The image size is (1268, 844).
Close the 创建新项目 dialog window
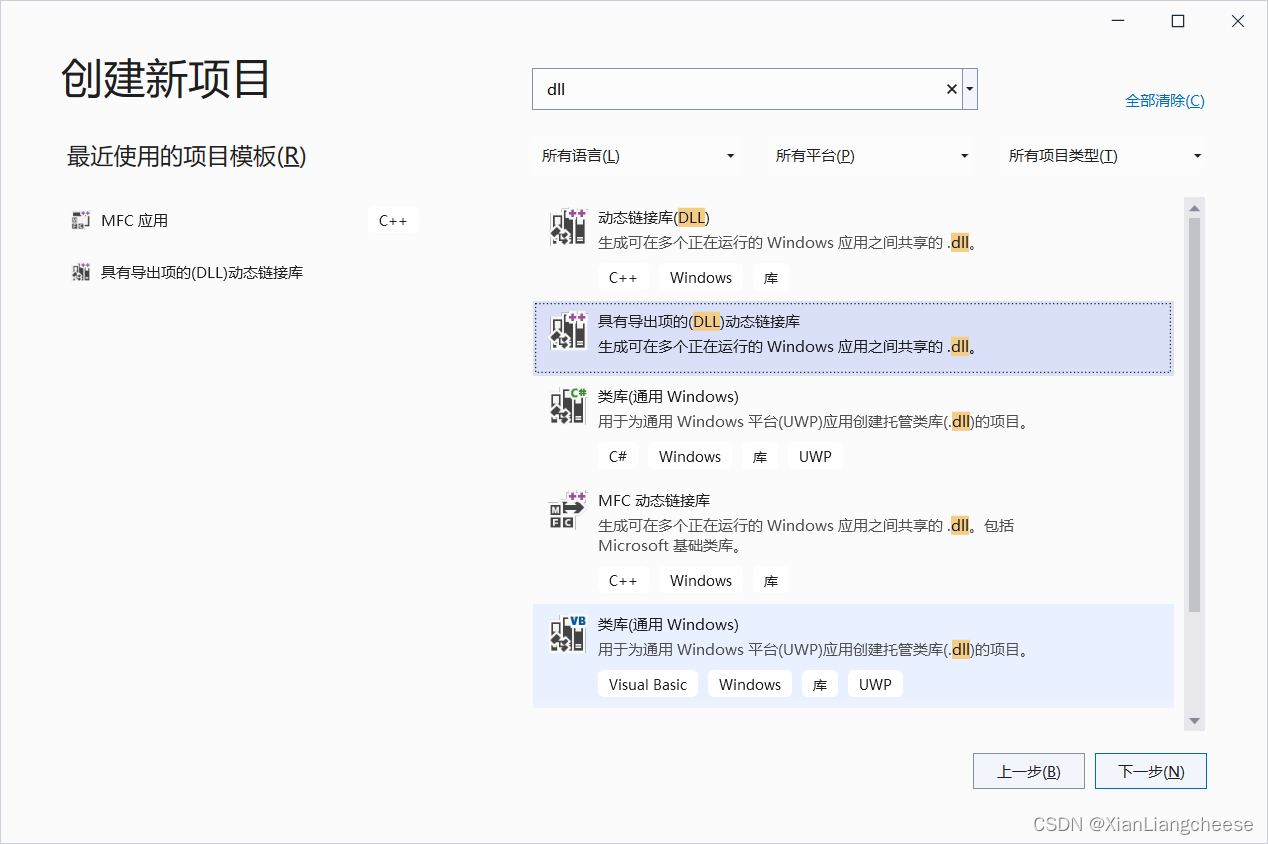[x=1238, y=21]
